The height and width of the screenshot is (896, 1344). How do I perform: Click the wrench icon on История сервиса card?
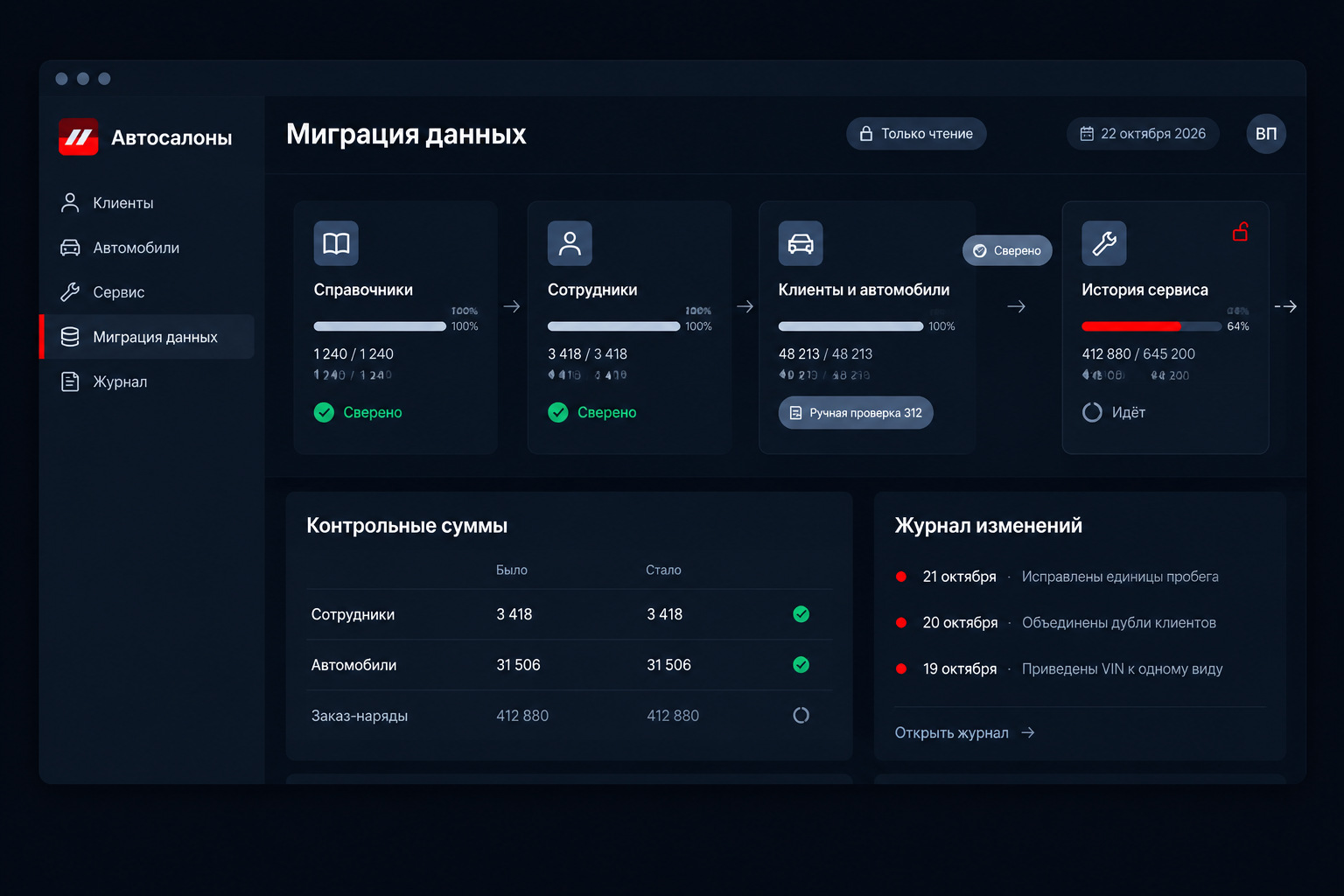(x=1104, y=243)
